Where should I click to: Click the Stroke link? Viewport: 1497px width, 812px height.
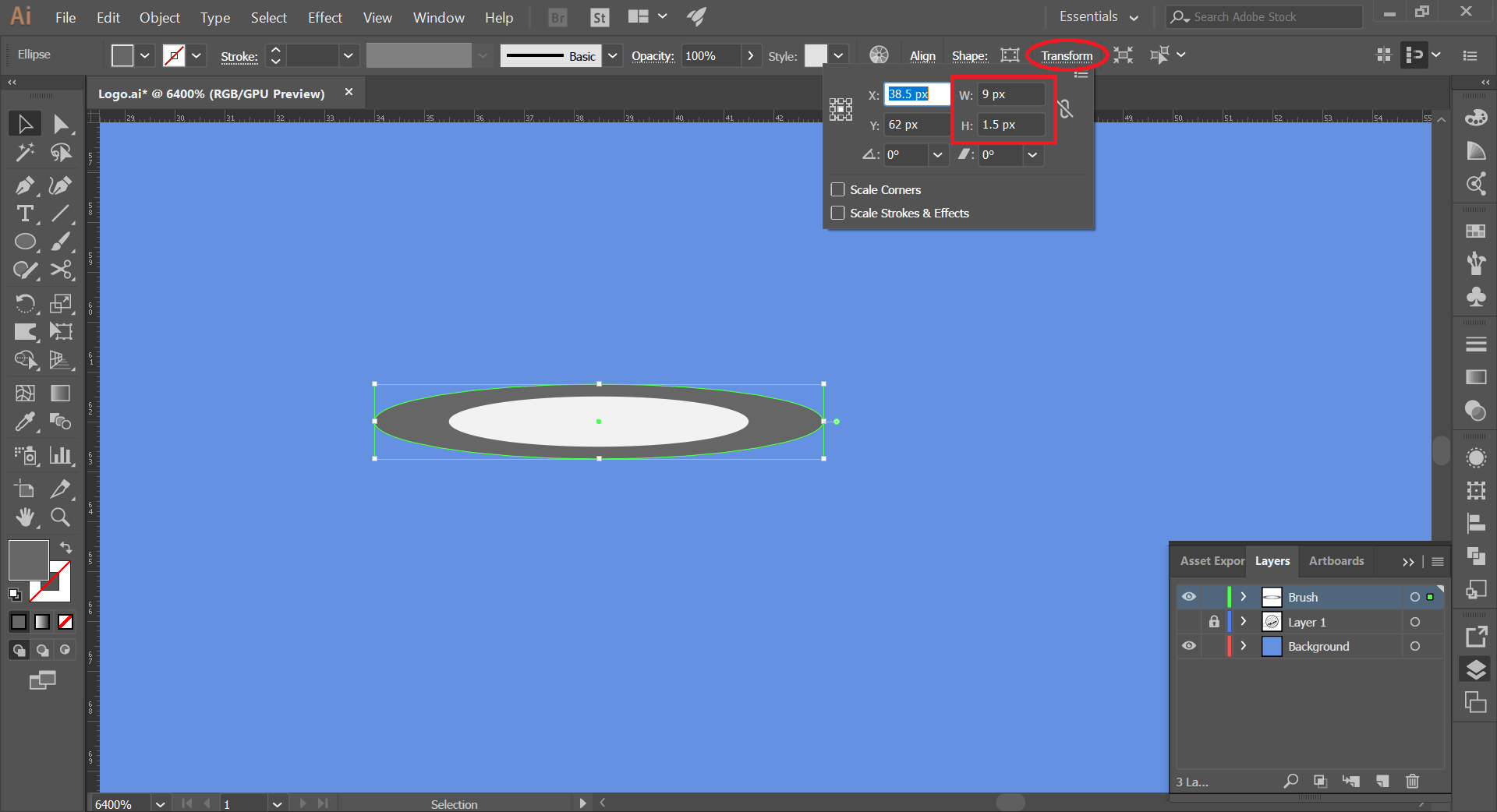pos(239,56)
